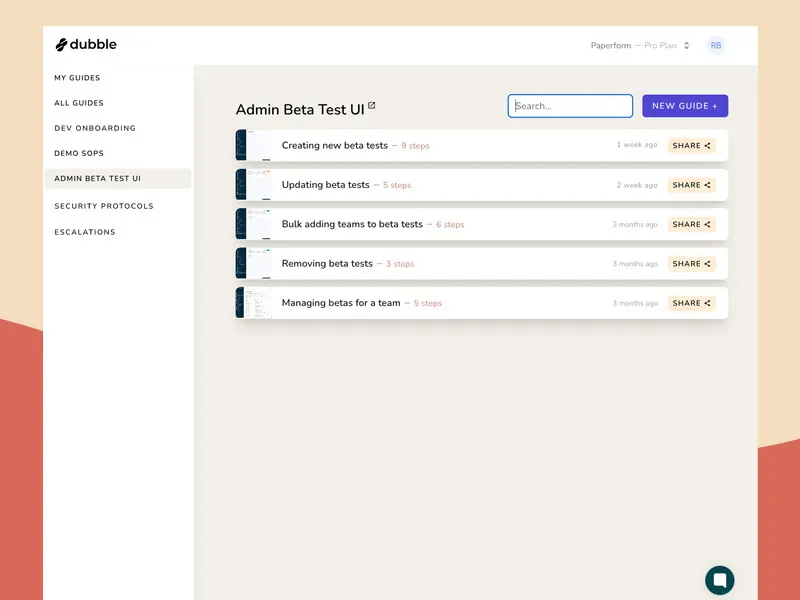Select Security Protocols collection
The width and height of the screenshot is (800, 600).
104,206
